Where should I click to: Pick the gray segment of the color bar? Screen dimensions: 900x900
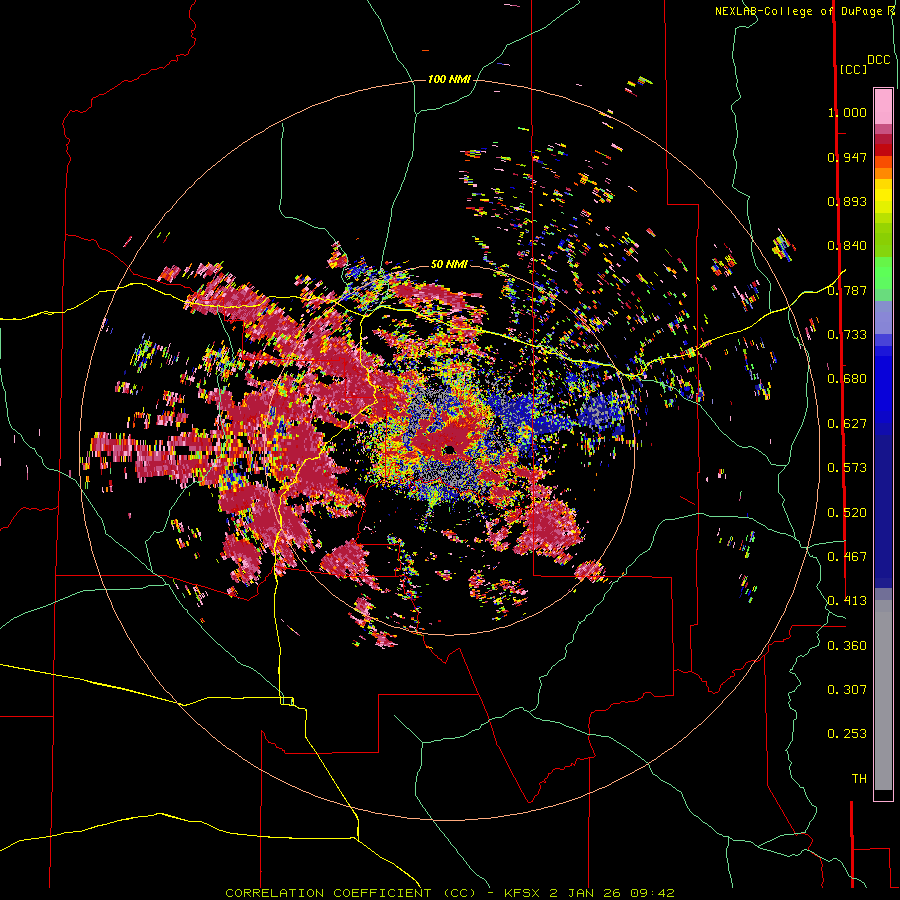[x=883, y=695]
